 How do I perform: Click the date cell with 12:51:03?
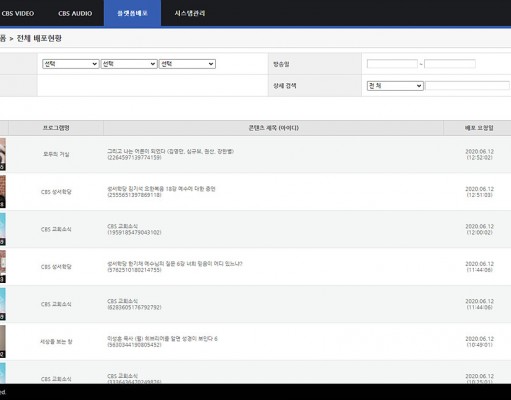tap(479, 192)
